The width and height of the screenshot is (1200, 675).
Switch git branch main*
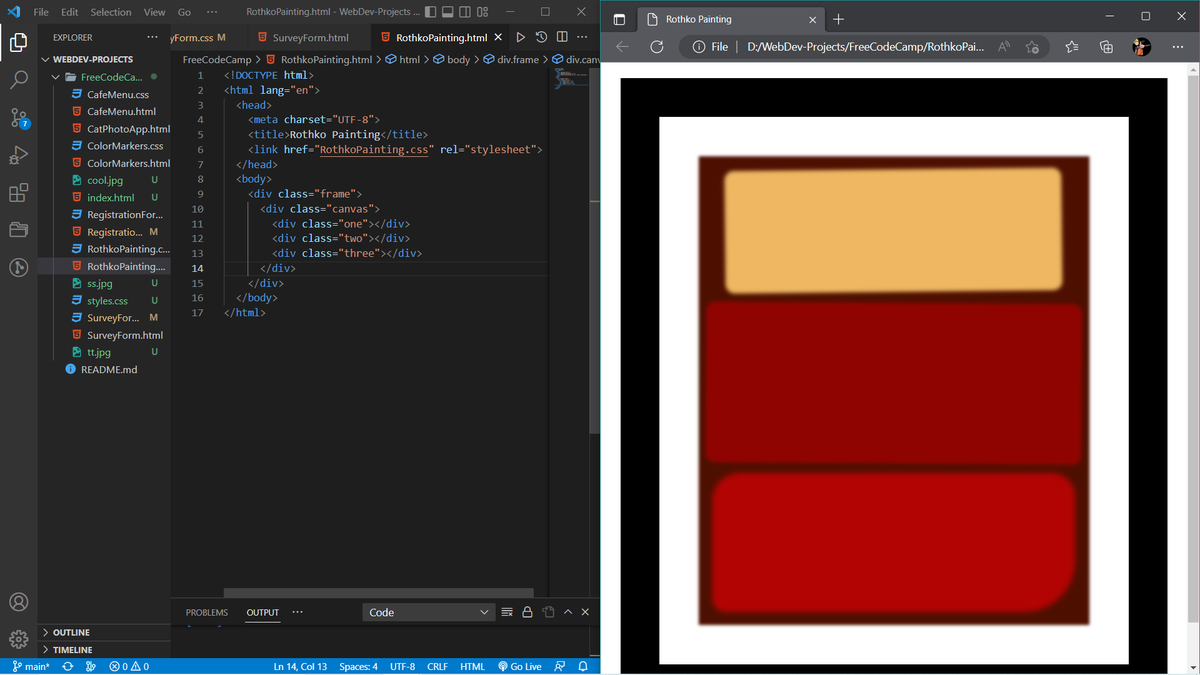(31, 666)
